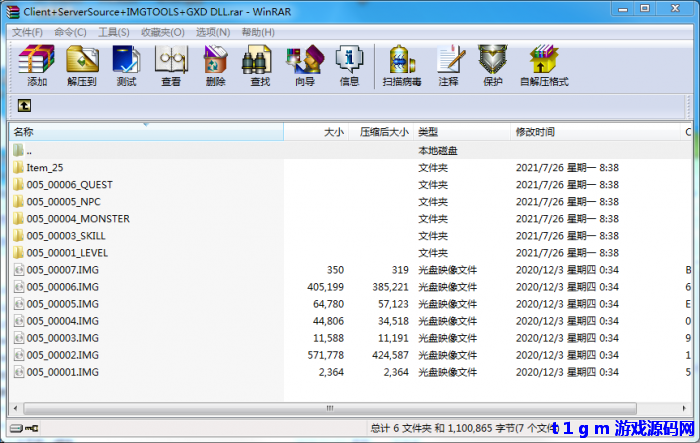
Task: Click the 删除 (Delete) toolbar icon
Action: click(215, 66)
